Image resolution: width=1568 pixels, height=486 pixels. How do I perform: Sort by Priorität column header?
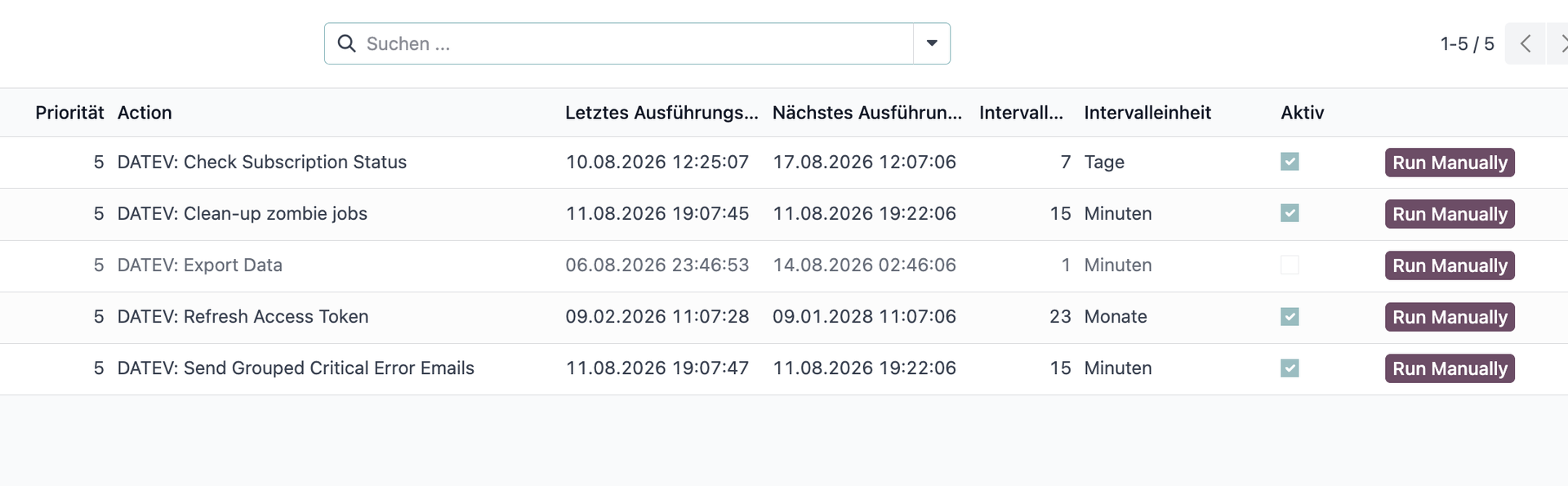pyautogui.click(x=69, y=113)
